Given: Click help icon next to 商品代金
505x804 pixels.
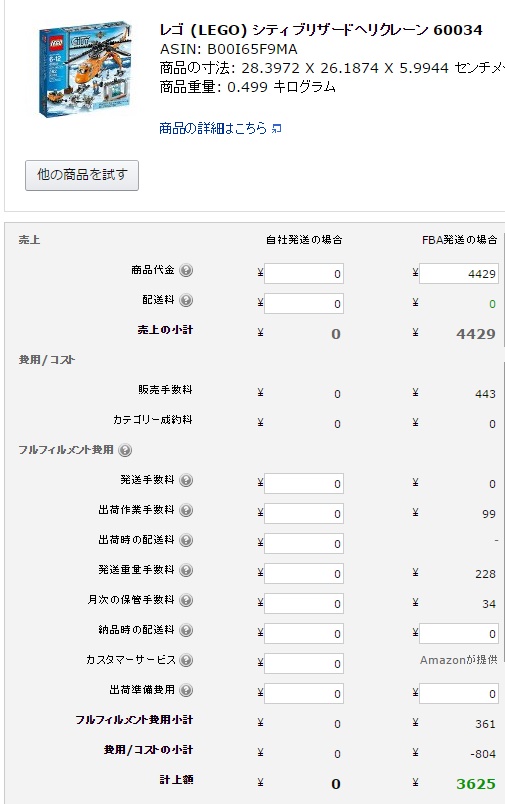Looking at the screenshot, I should pyautogui.click(x=186, y=270).
